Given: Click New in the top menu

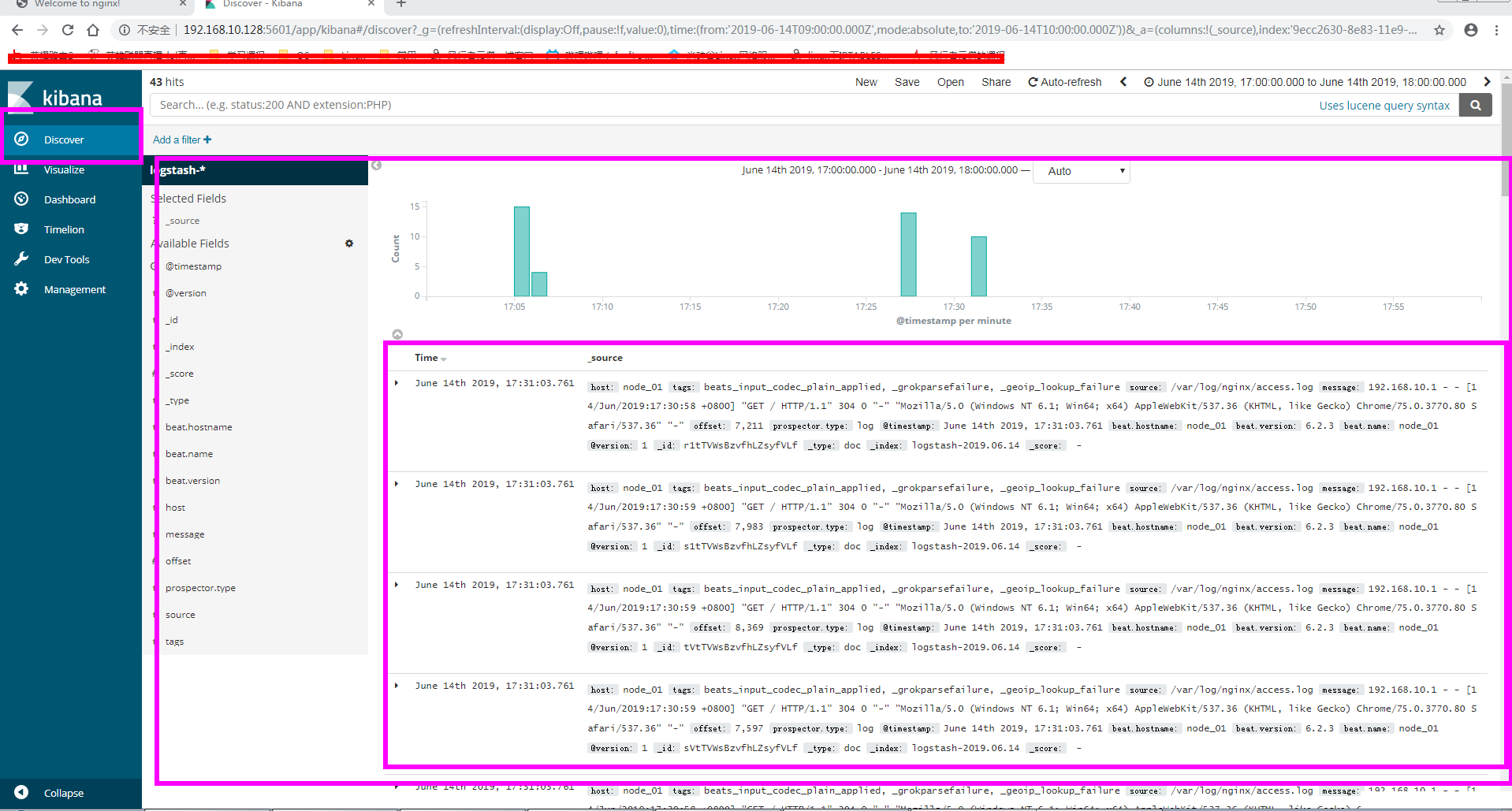Looking at the screenshot, I should pos(866,82).
